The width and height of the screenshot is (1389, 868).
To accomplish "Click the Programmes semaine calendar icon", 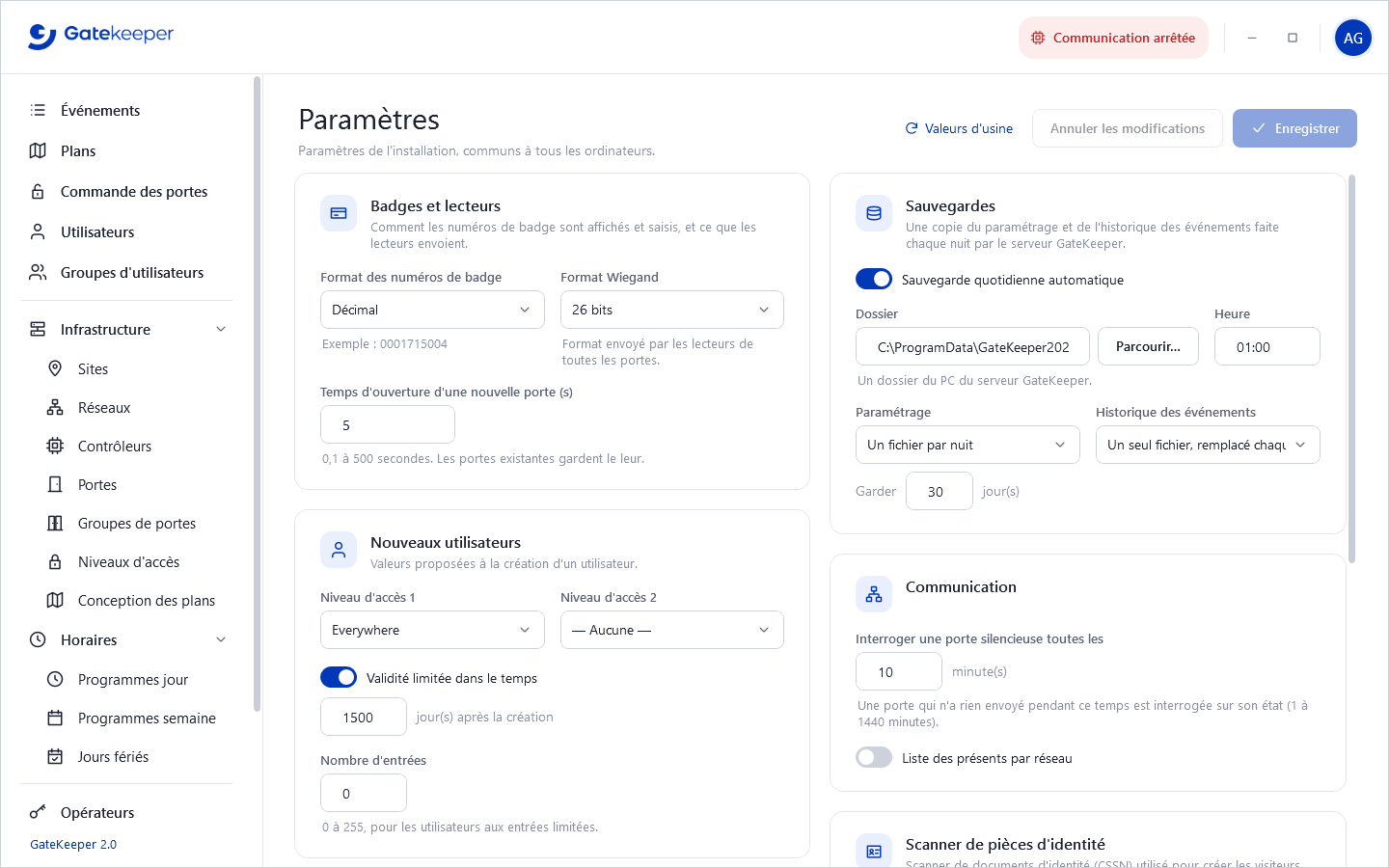I will point(55,718).
